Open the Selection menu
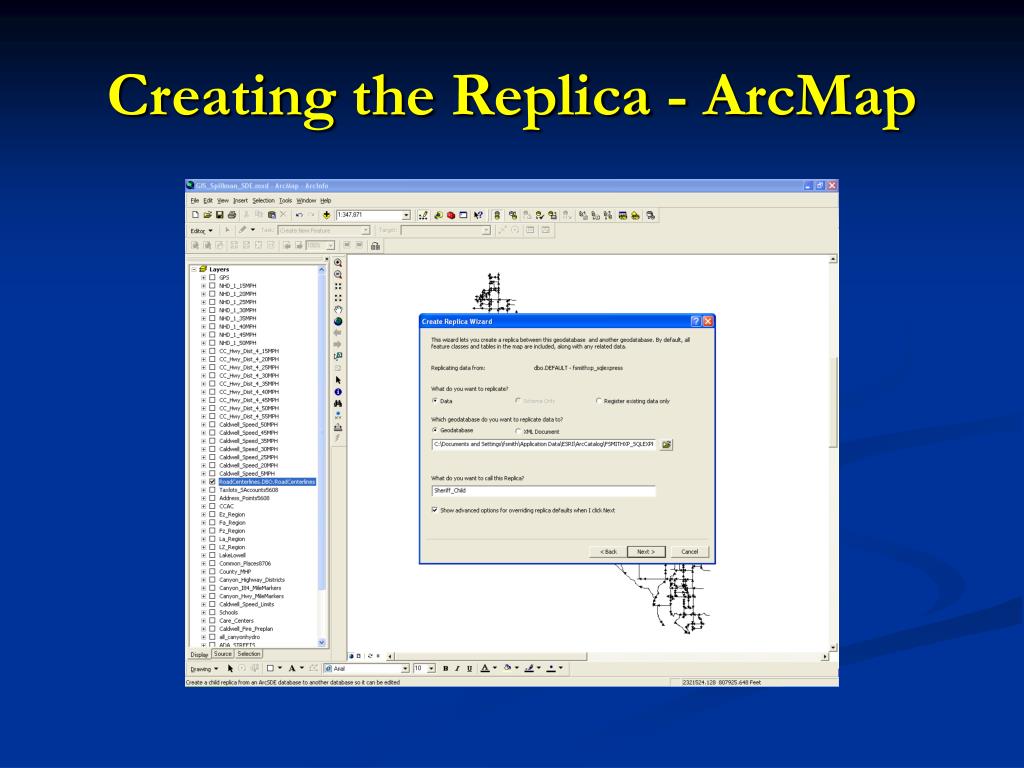1024x768 pixels. (x=263, y=200)
